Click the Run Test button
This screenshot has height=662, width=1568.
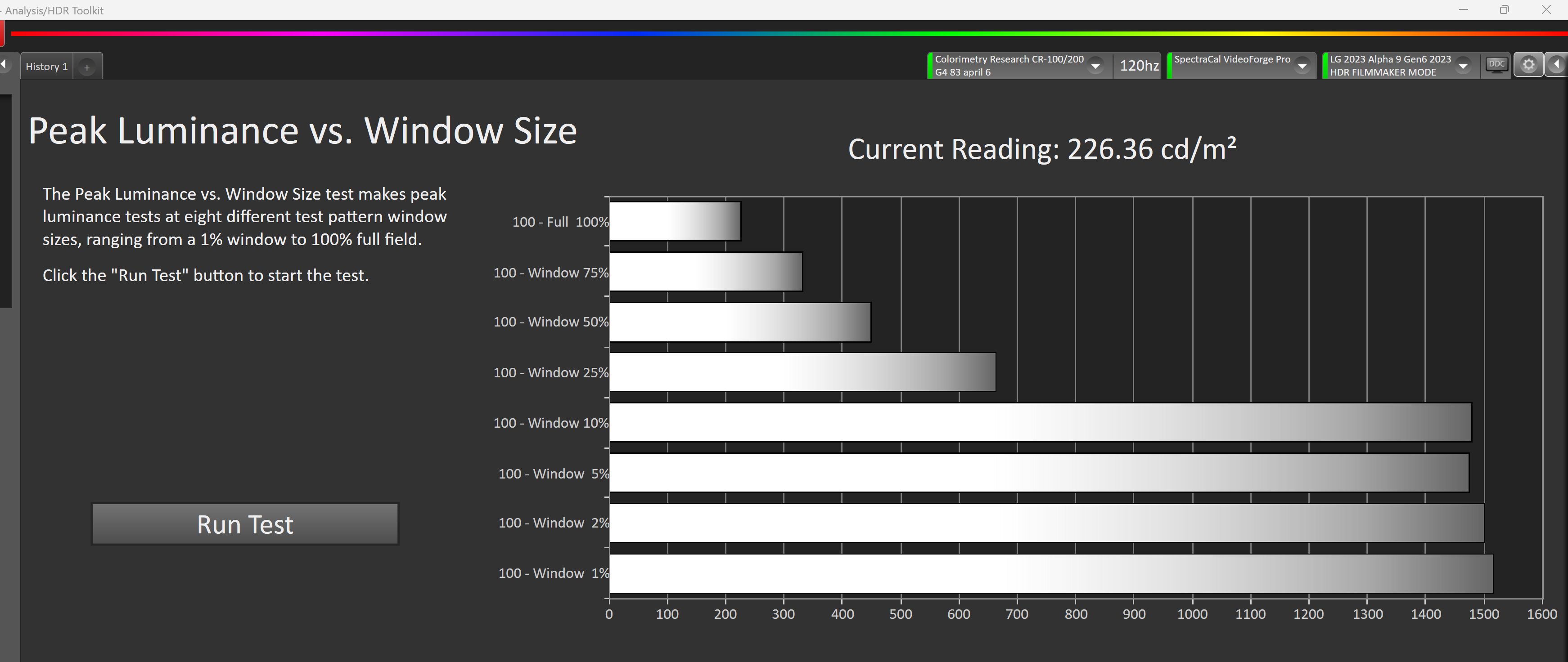point(245,524)
